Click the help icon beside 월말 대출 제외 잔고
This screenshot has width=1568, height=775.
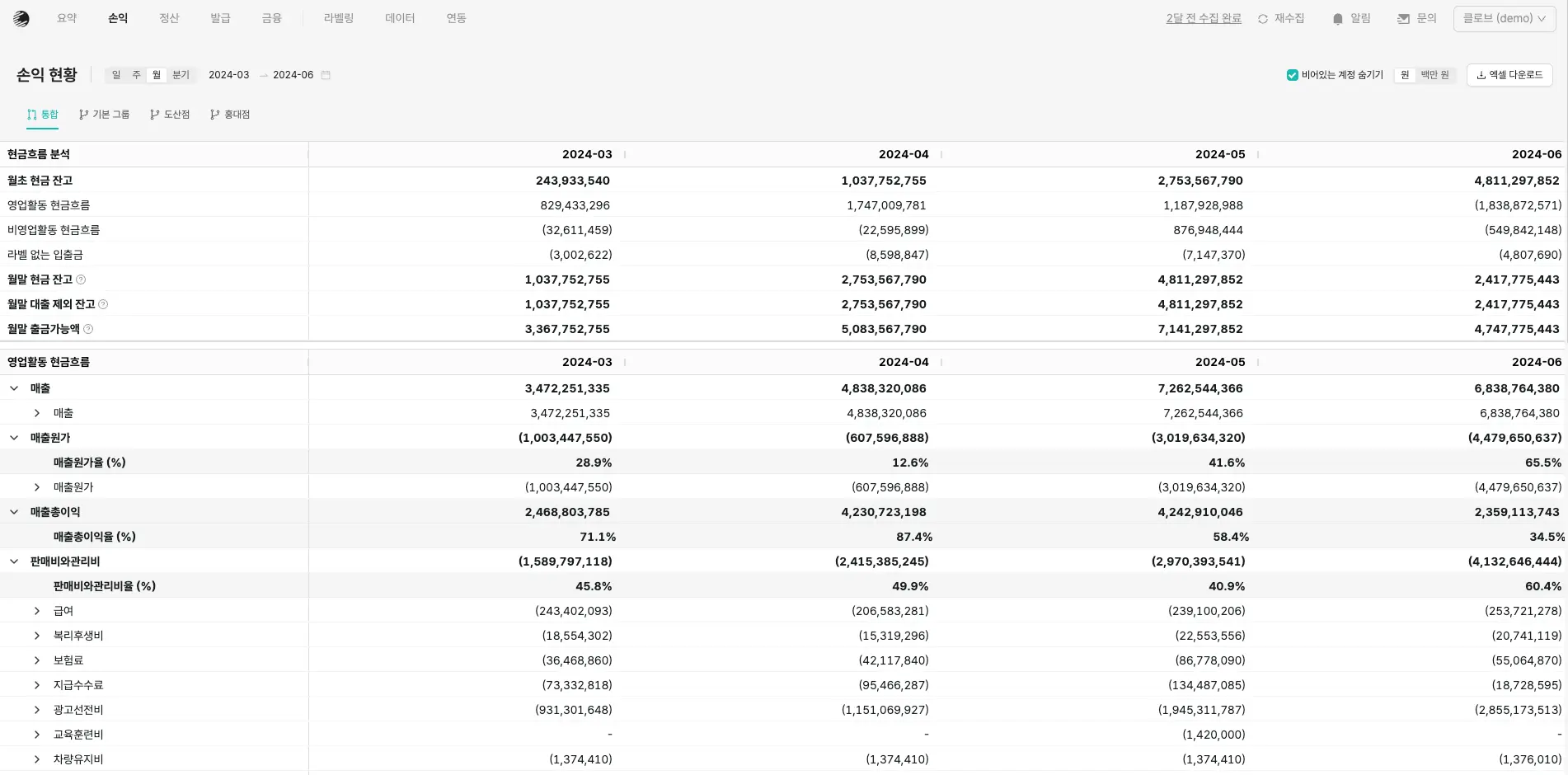pyautogui.click(x=103, y=305)
